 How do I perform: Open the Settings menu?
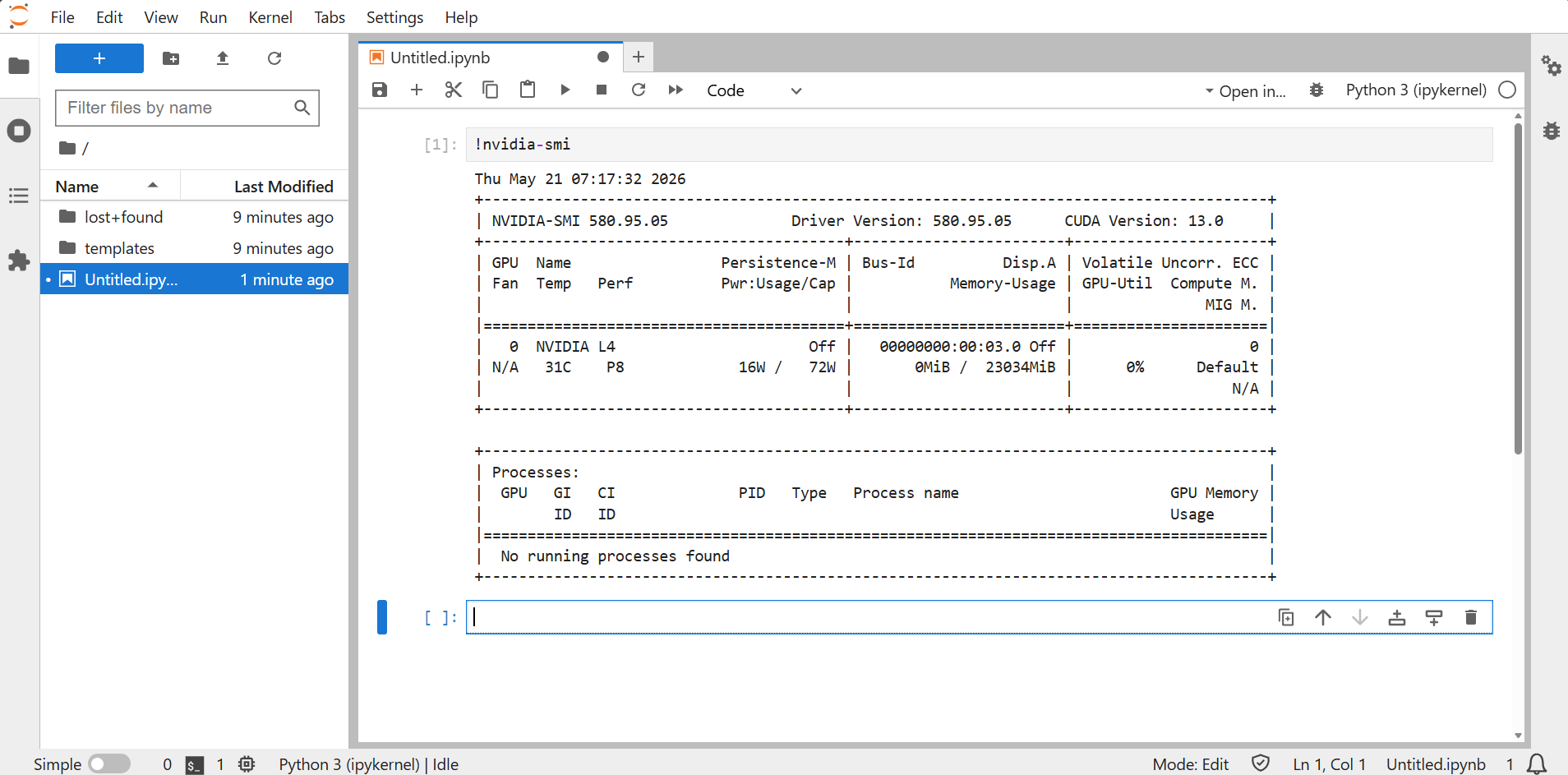(394, 17)
